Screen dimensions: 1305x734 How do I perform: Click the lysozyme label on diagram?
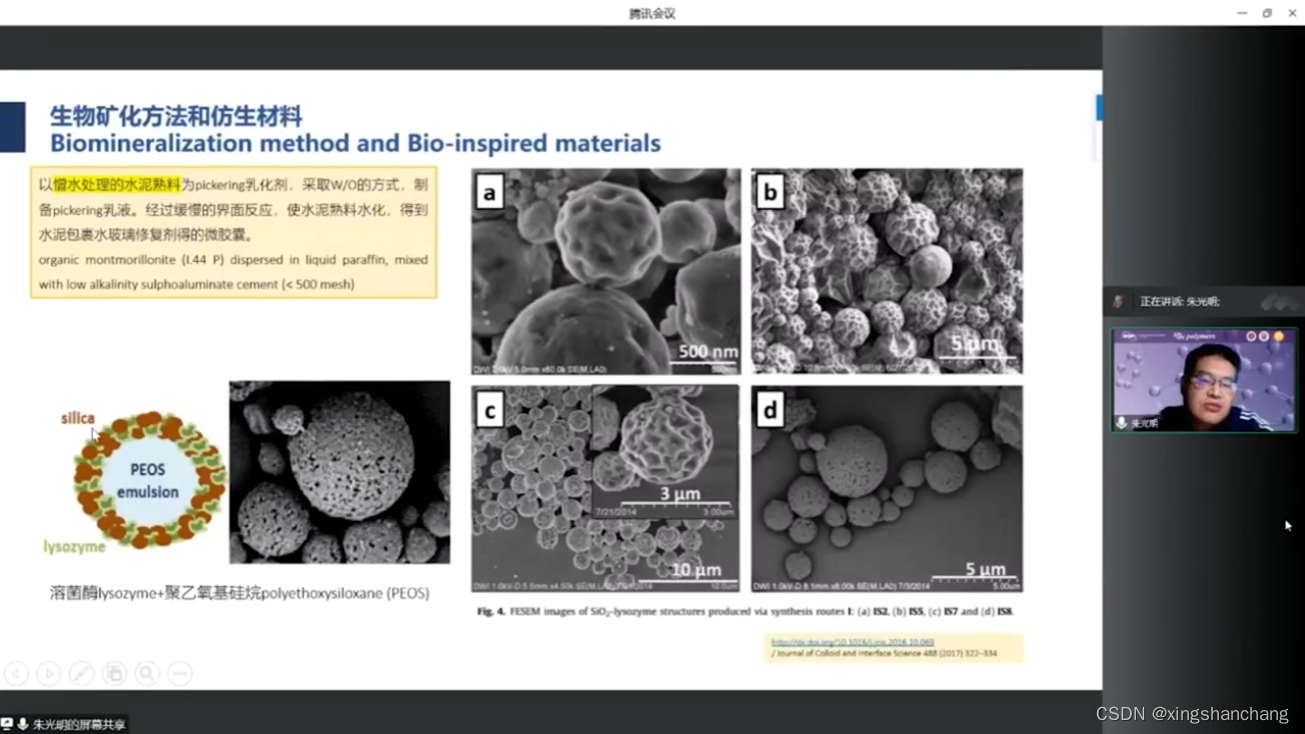pos(74,547)
